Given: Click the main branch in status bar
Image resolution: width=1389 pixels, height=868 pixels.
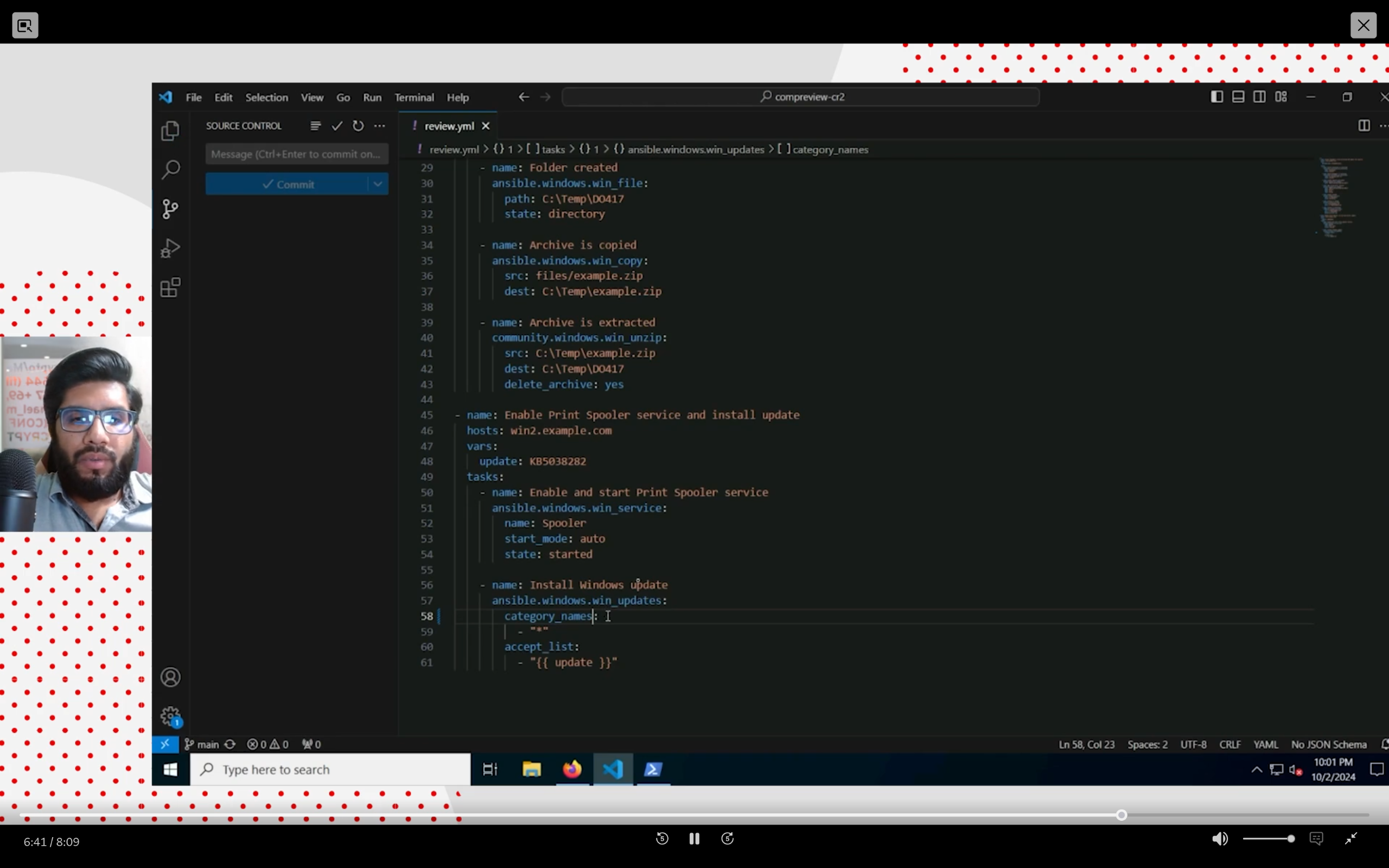Looking at the screenshot, I should pyautogui.click(x=202, y=744).
